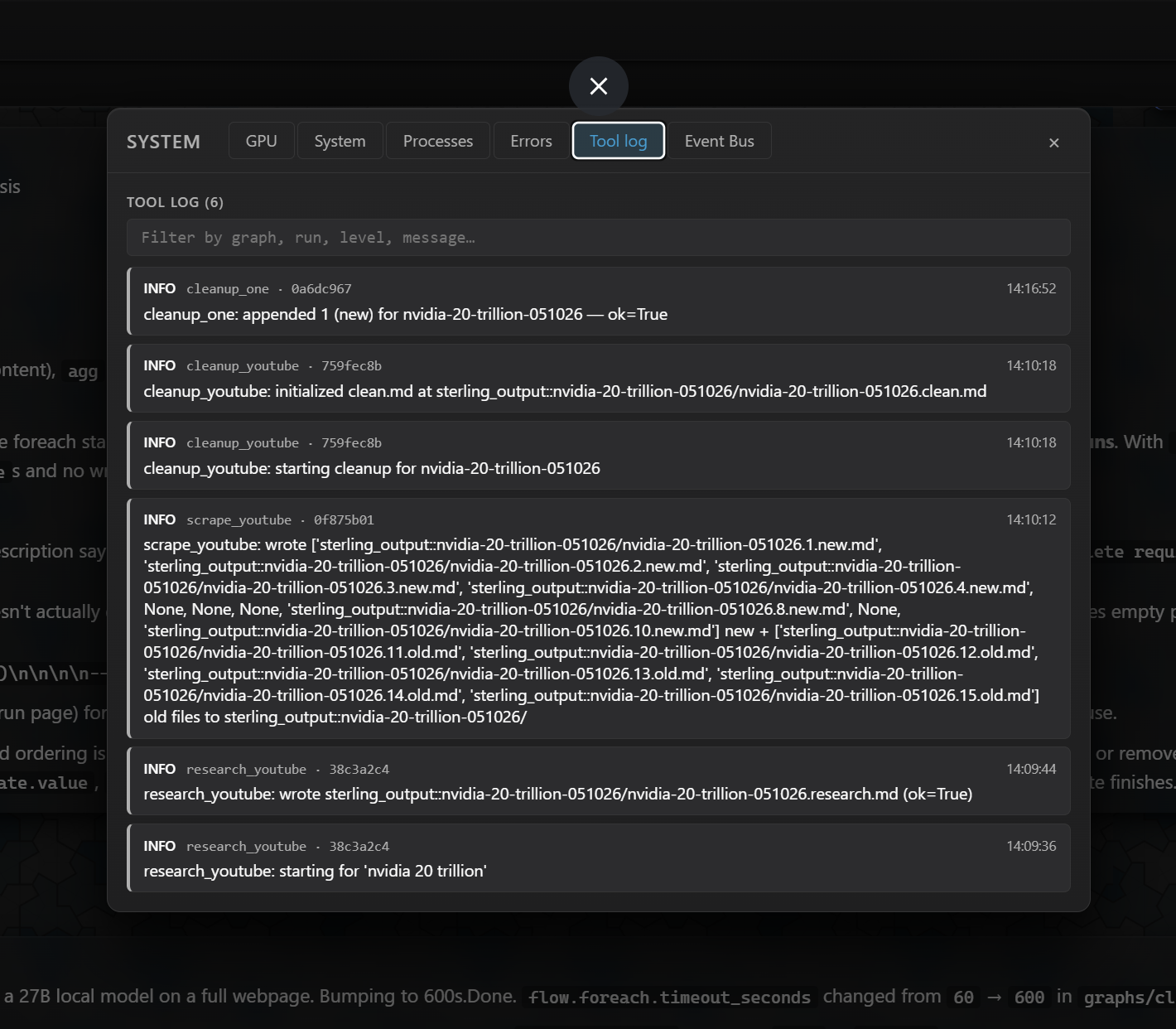
Task: Click the flow.foreach.timeout_seconds code text in the background
Action: click(x=670, y=998)
